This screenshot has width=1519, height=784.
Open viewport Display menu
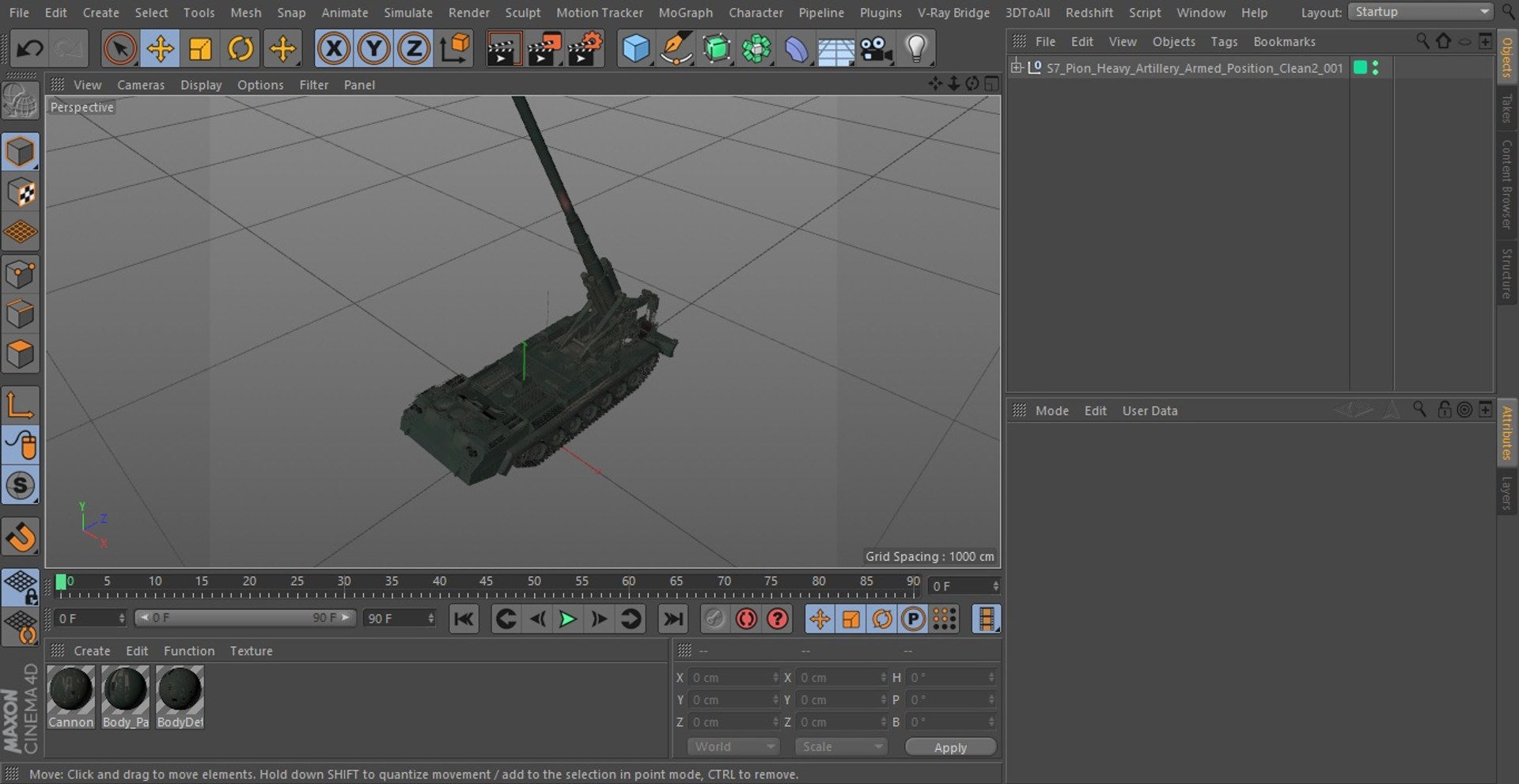tap(201, 85)
